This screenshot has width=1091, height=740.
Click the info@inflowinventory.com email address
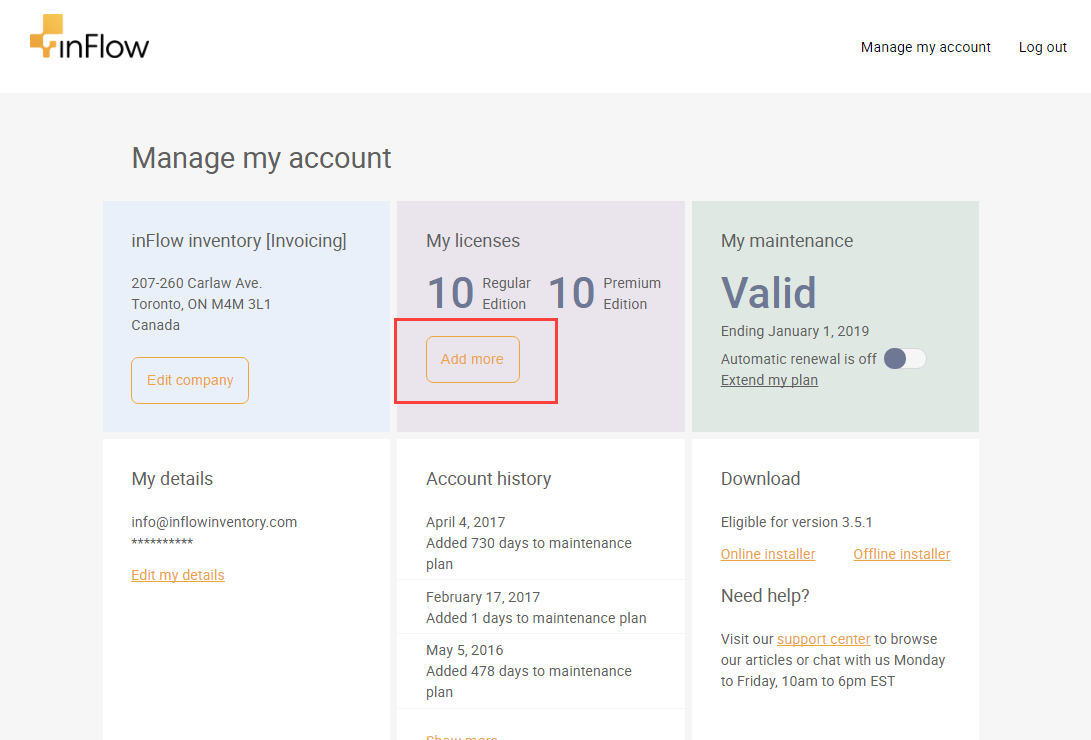pos(214,522)
